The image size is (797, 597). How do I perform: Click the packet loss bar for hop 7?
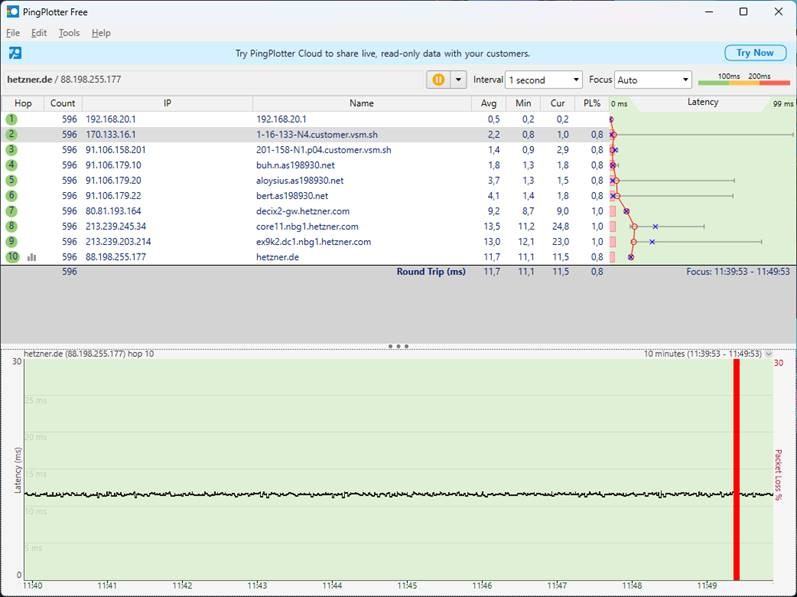612,211
